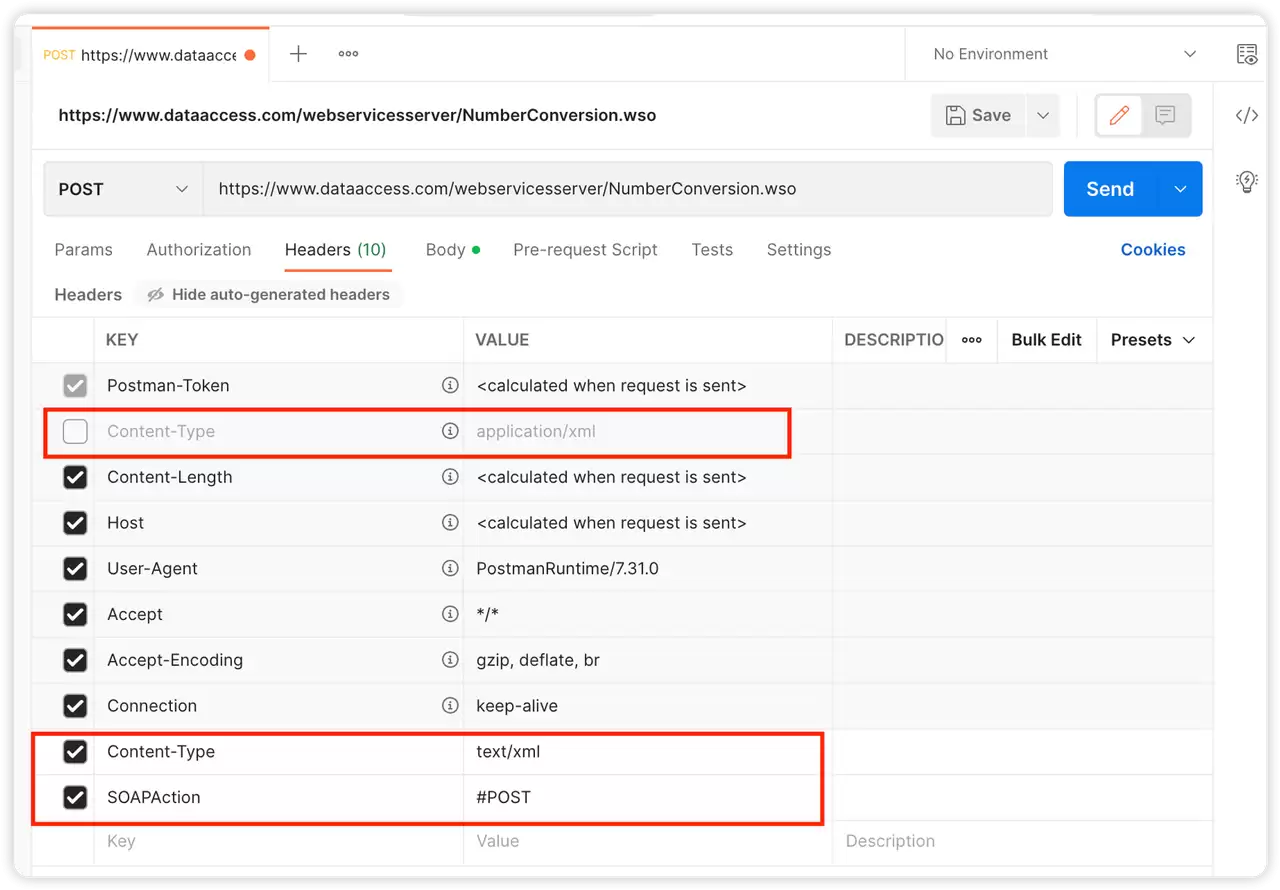Uncheck the text/xml Content-Type checkbox
Screen dimensions: 1280x890
pyautogui.click(x=75, y=751)
